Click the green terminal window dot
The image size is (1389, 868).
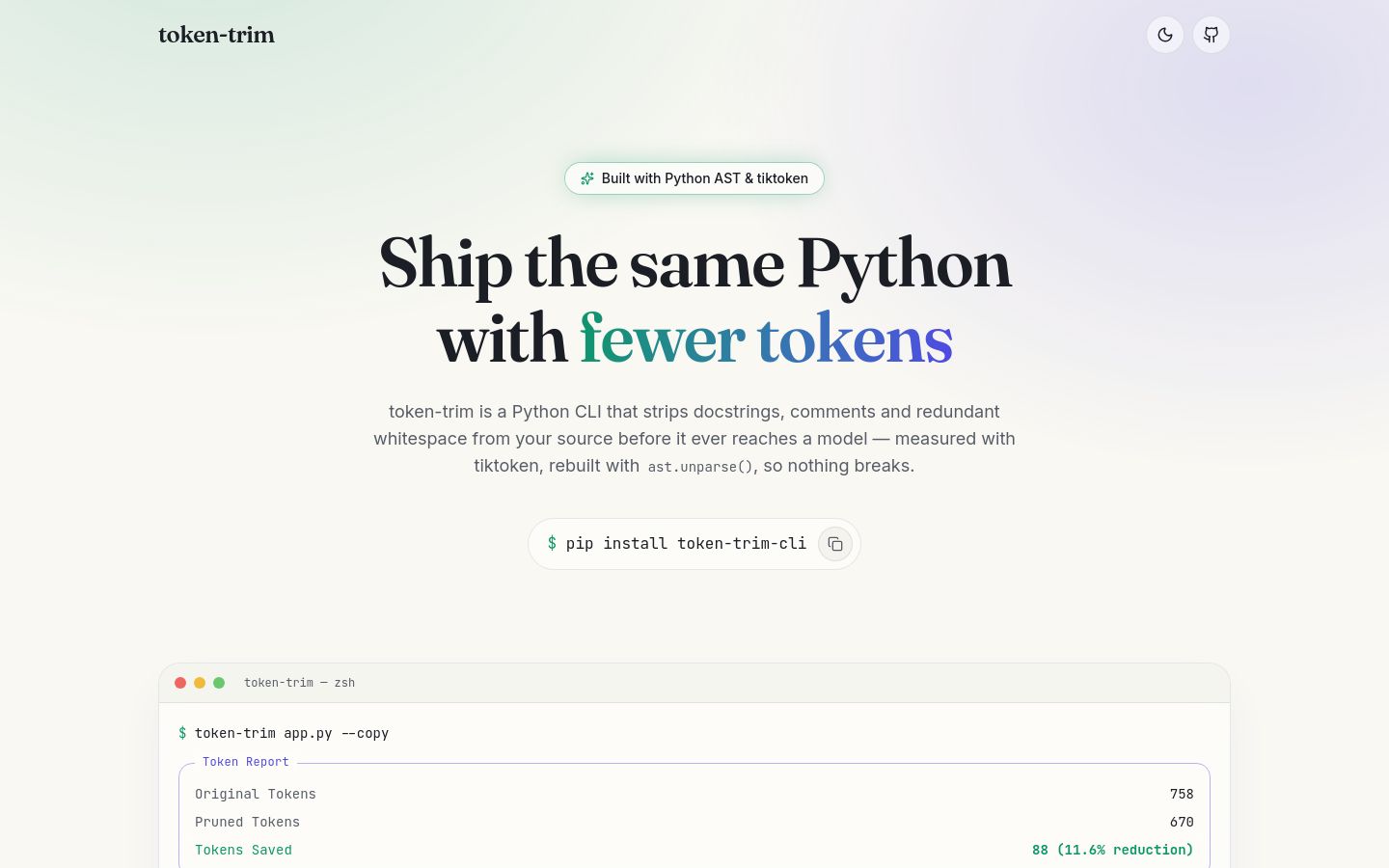point(219,683)
